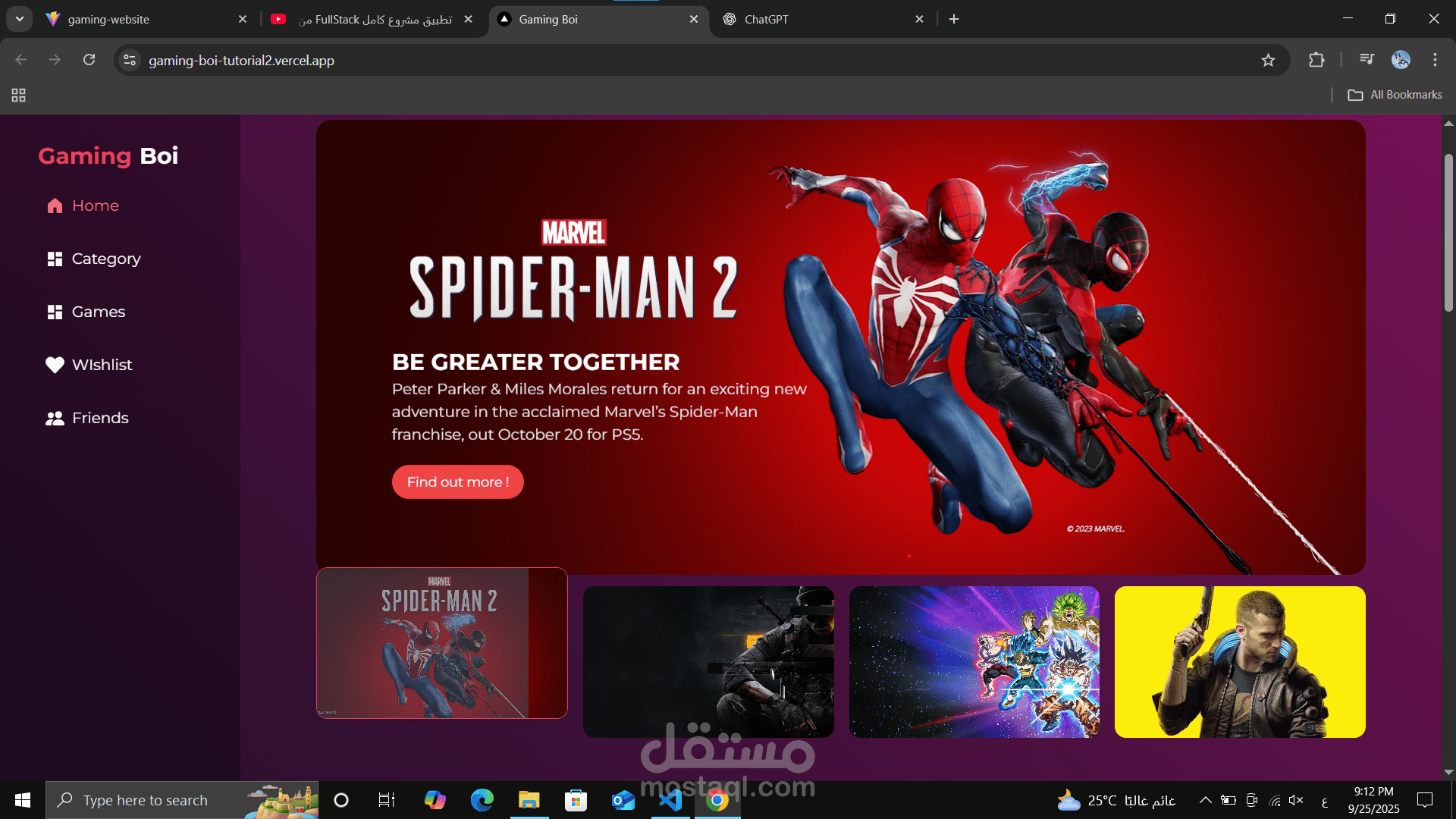Select the Cyberpunk 2077 thumbnail
Image resolution: width=1456 pixels, height=819 pixels.
(x=1239, y=661)
